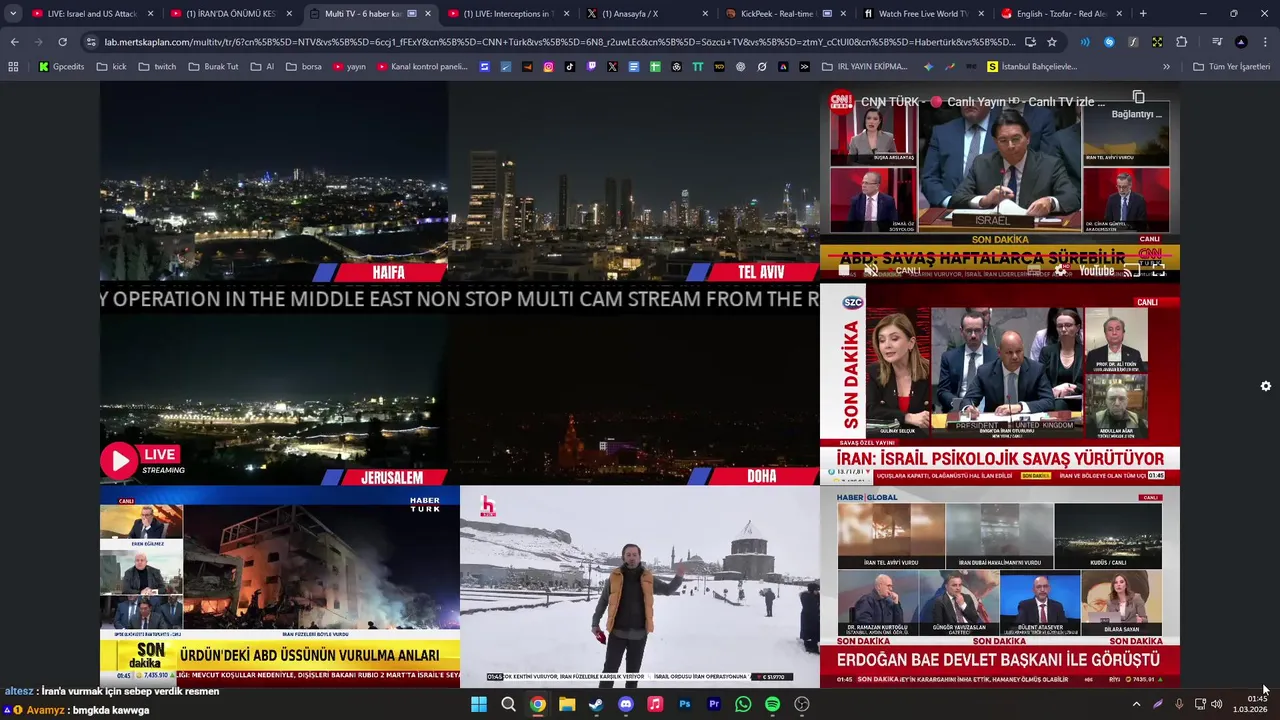This screenshot has width=1280, height=720.
Task: Open İstanbul Bahçelievle... bookmark
Action: point(1032,67)
